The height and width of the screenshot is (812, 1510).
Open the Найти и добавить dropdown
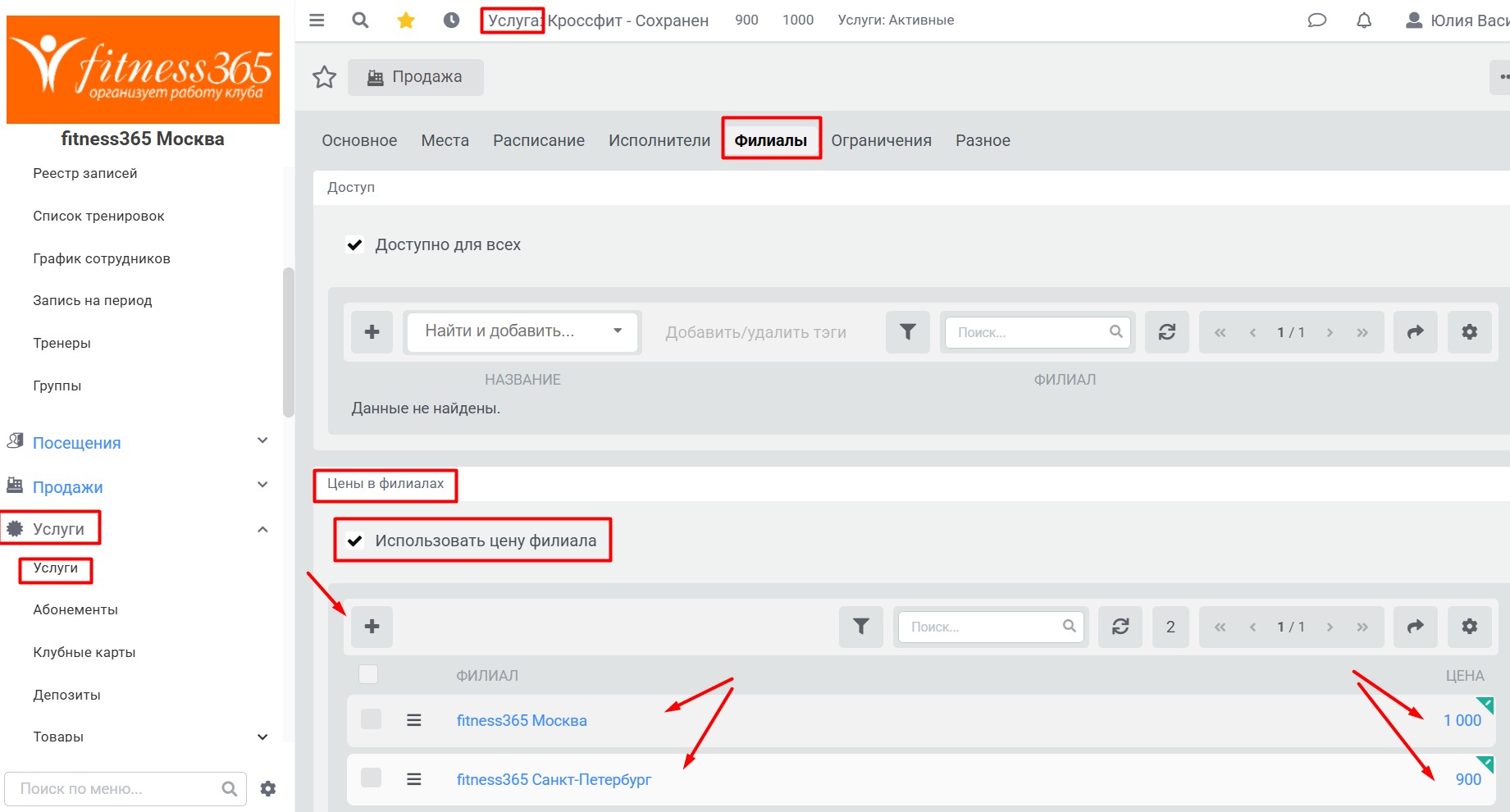click(522, 332)
